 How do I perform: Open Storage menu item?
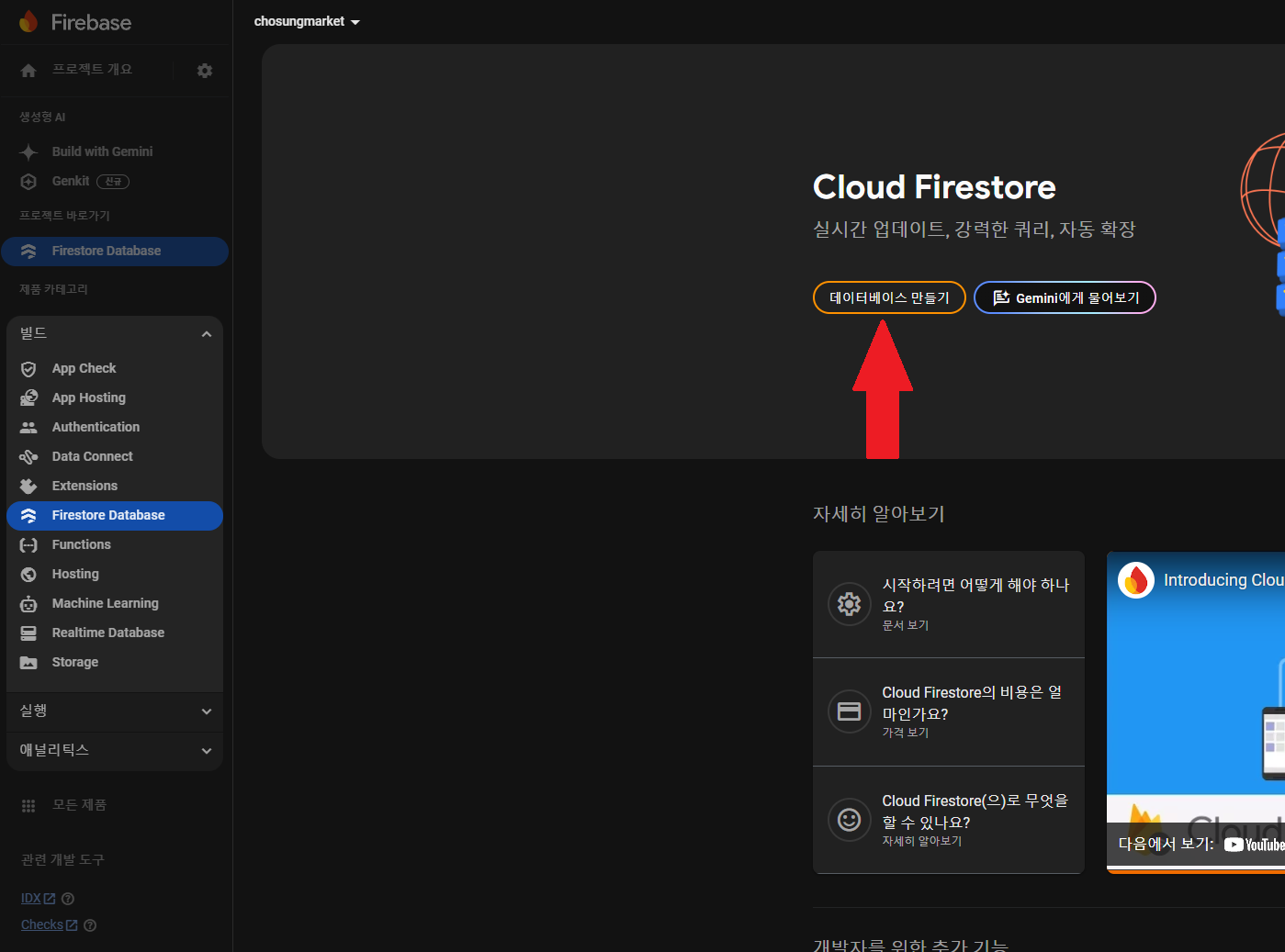[115, 662]
